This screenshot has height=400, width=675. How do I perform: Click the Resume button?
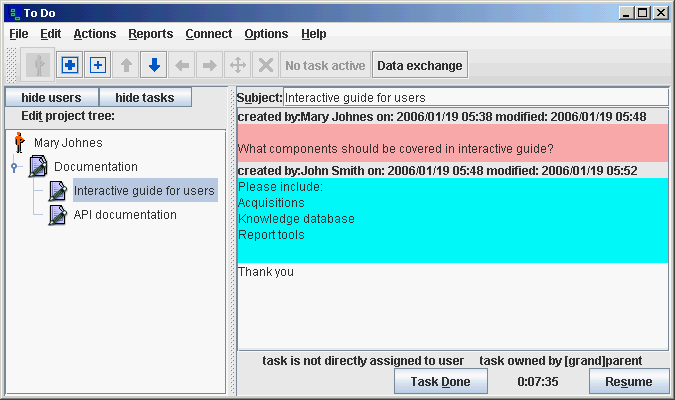[629, 381]
